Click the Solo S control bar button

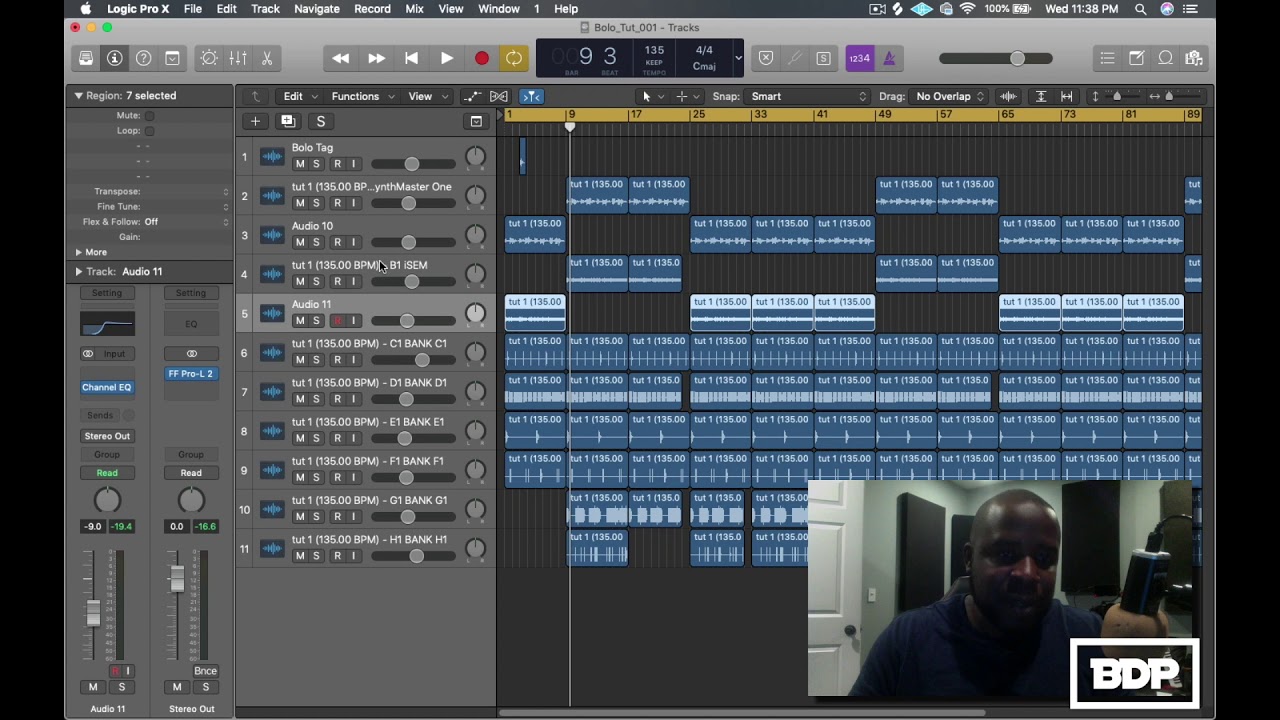coord(824,58)
